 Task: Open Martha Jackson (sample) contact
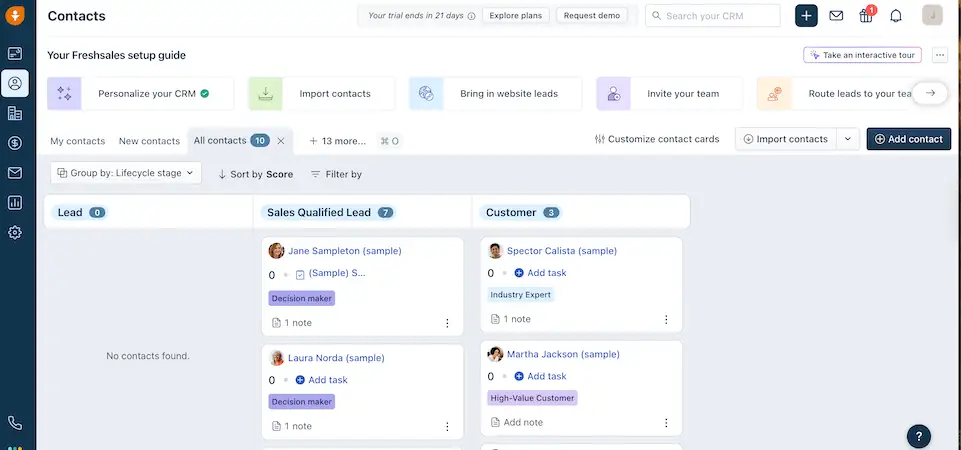tap(563, 354)
